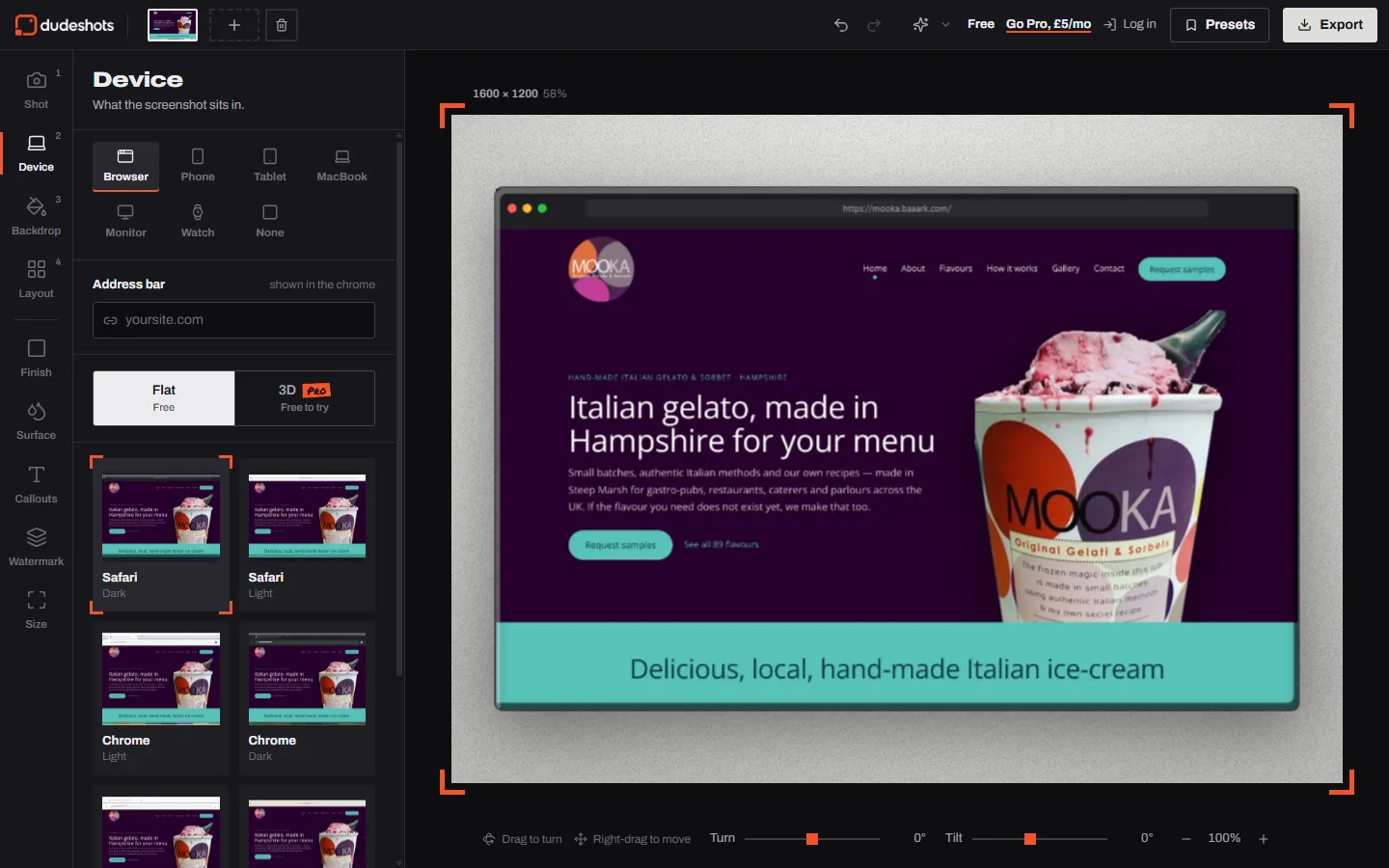Open the Surface section in sidebar
This screenshot has width=1389, height=868.
pos(37,421)
